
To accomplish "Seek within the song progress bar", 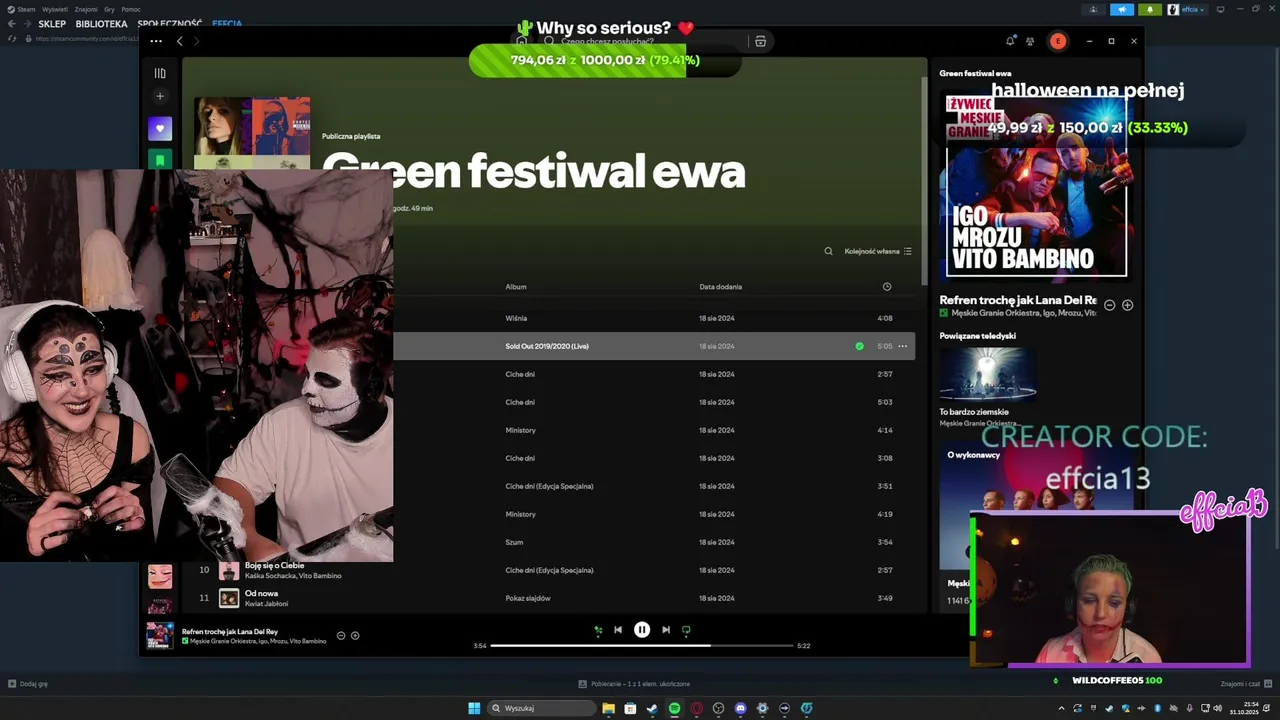I will 642,646.
